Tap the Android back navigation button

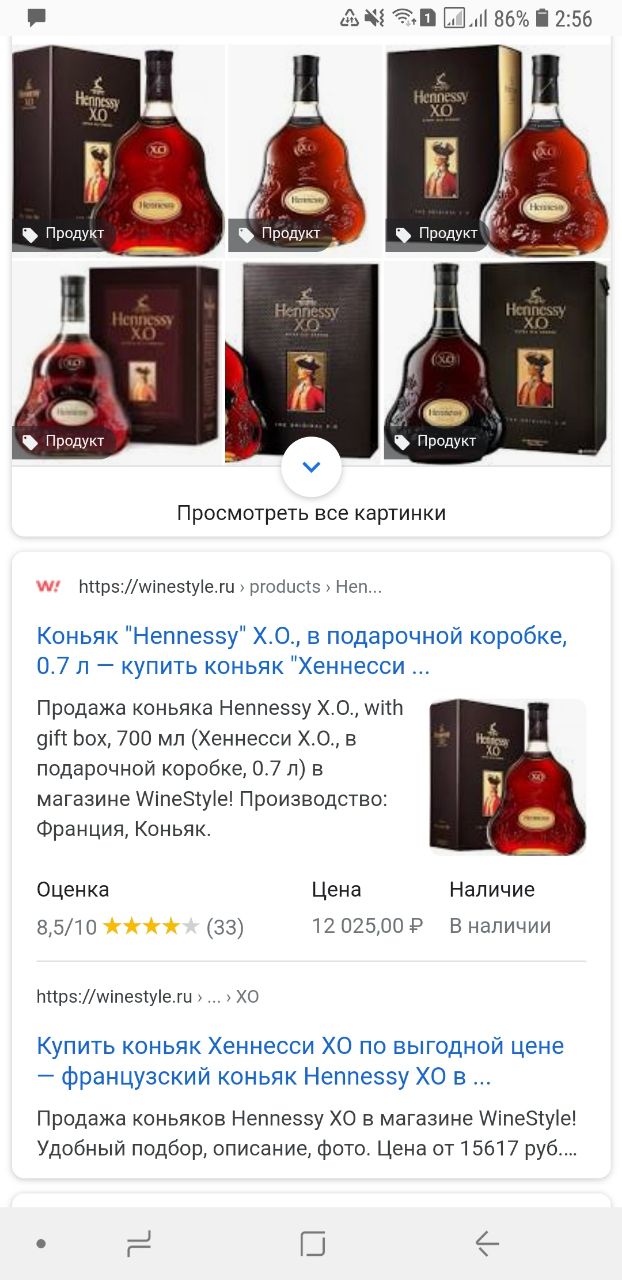[x=487, y=1244]
